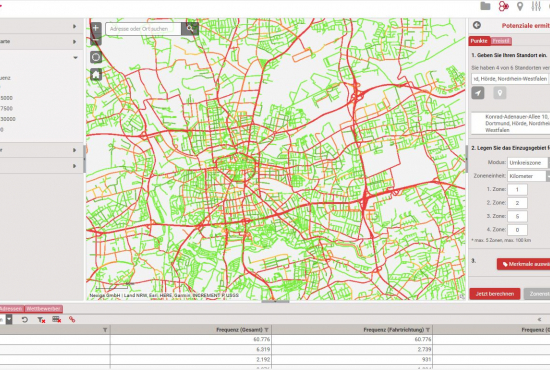
Task: Open filter of the first unlabeled column
Action: [x=105, y=330]
